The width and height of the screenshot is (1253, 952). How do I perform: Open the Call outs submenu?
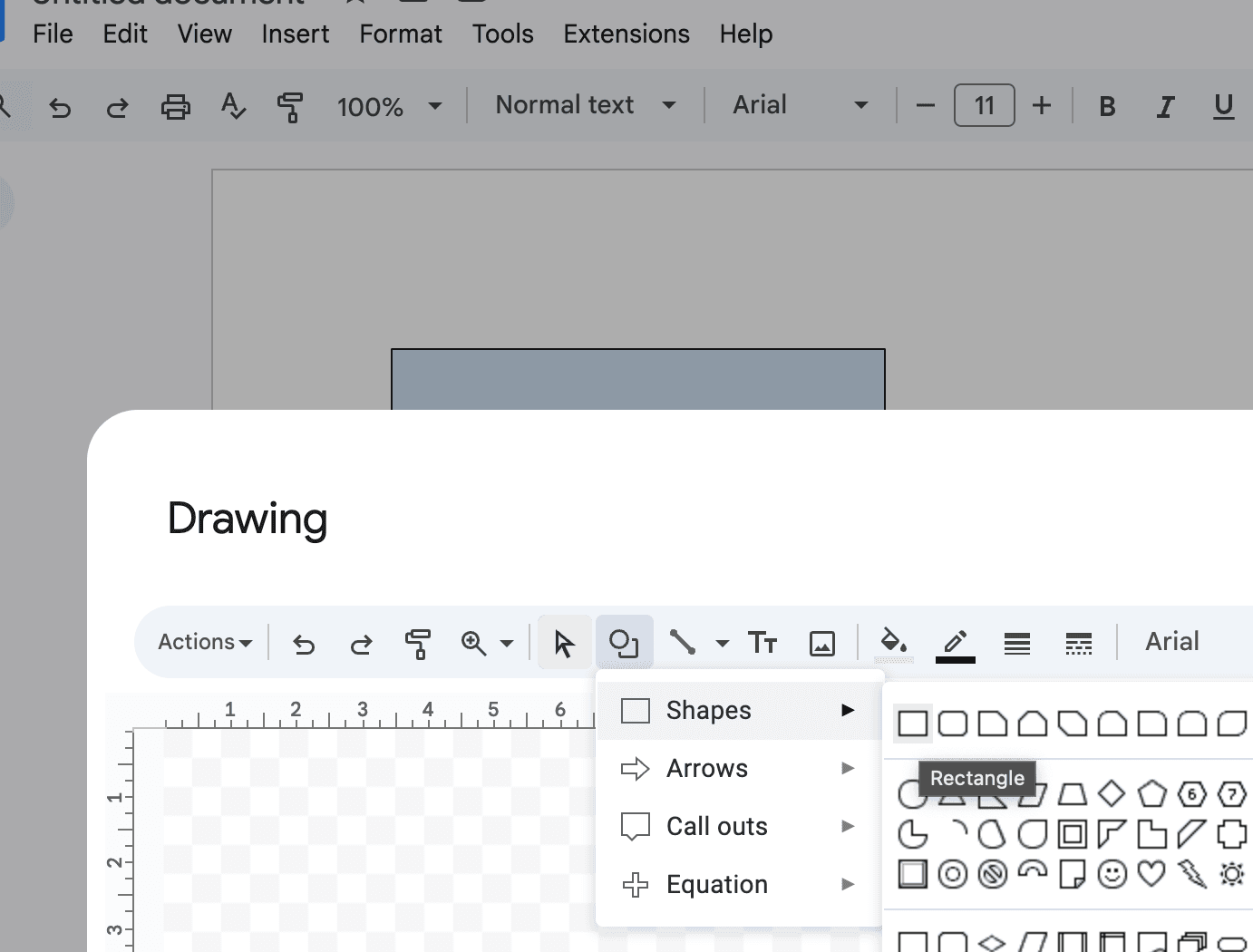coord(739,827)
